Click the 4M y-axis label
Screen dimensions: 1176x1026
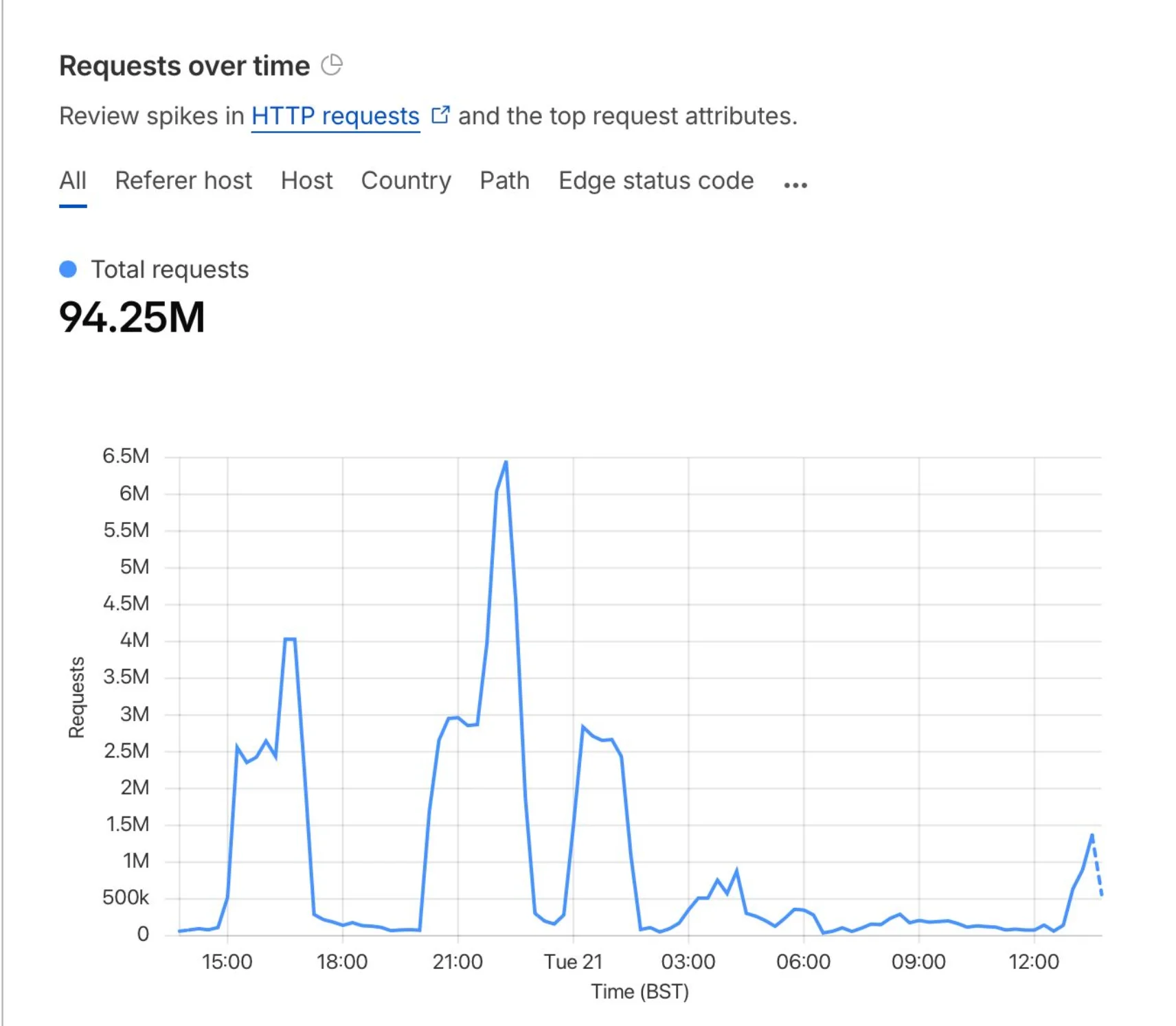[134, 640]
